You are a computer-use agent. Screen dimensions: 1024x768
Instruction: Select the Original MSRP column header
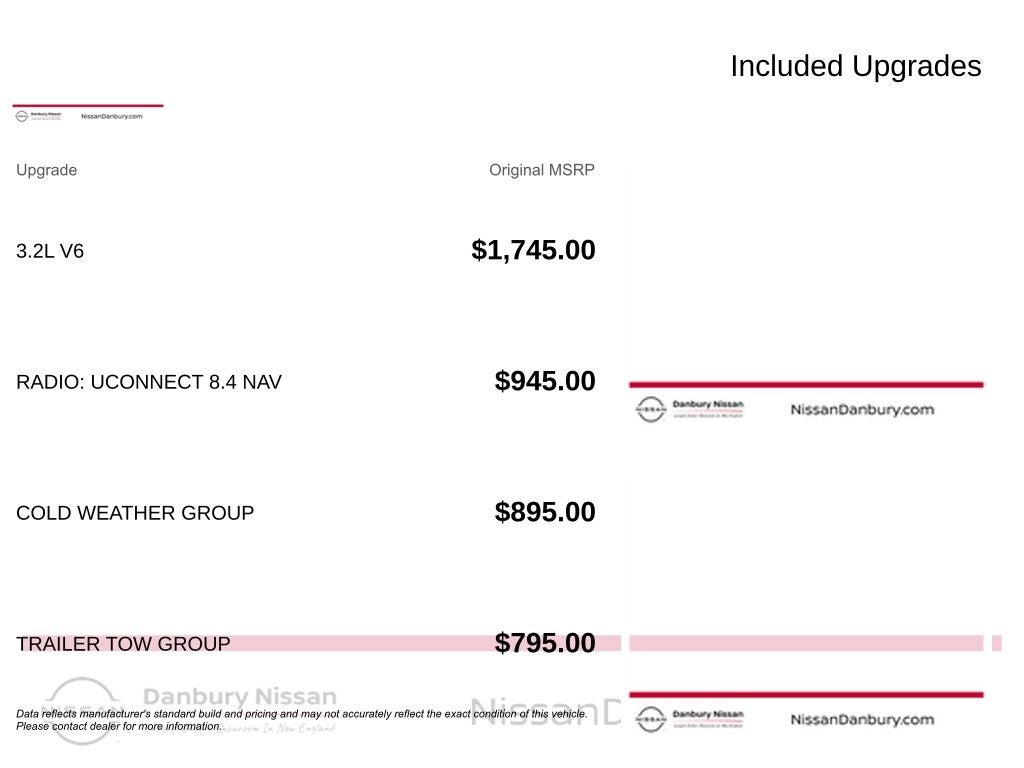(541, 170)
